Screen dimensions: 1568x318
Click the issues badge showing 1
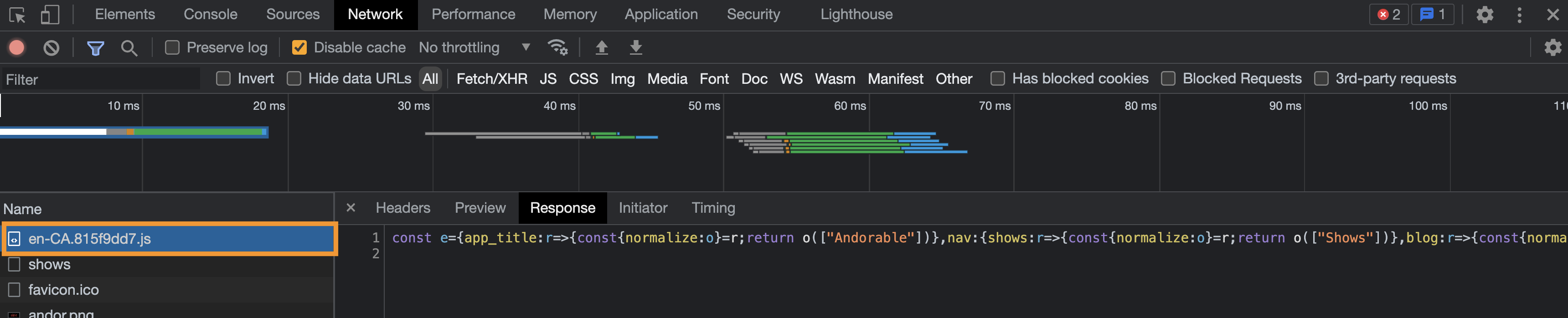tap(1432, 15)
